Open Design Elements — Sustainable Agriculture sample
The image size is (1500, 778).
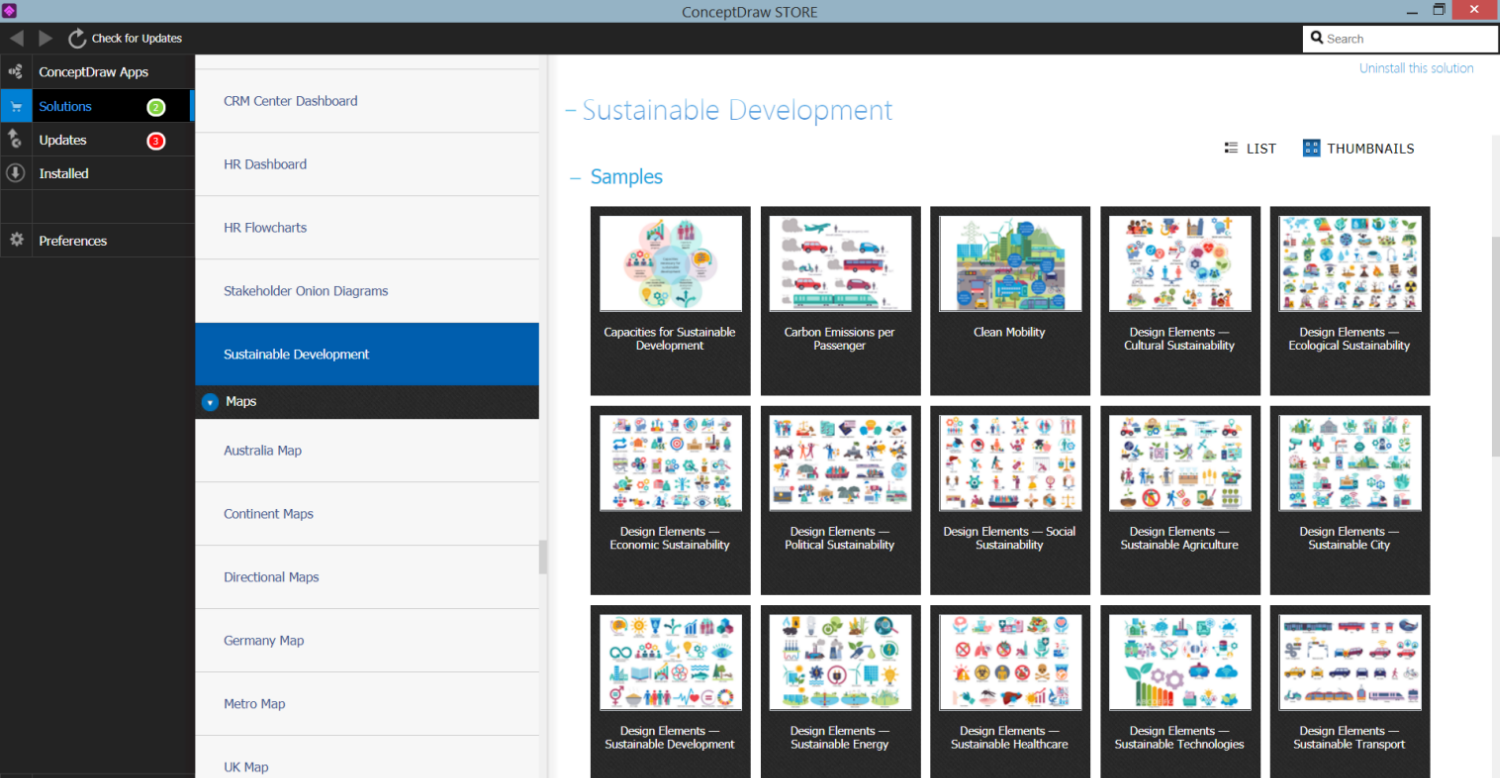click(1180, 500)
